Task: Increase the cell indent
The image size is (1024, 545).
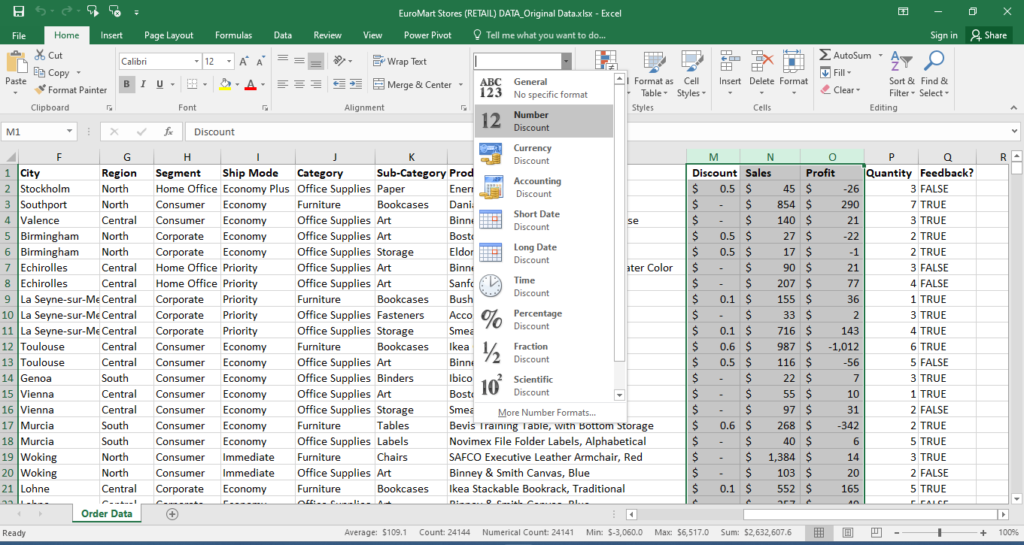Action: 355,84
